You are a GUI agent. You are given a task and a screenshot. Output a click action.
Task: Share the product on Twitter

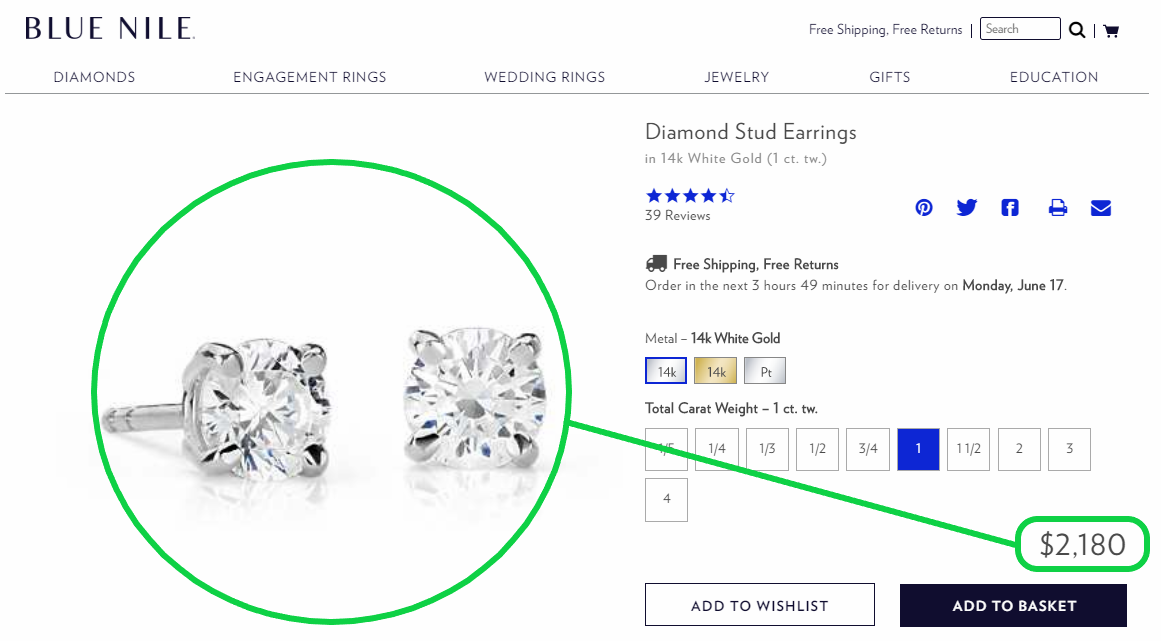[x=966, y=207]
